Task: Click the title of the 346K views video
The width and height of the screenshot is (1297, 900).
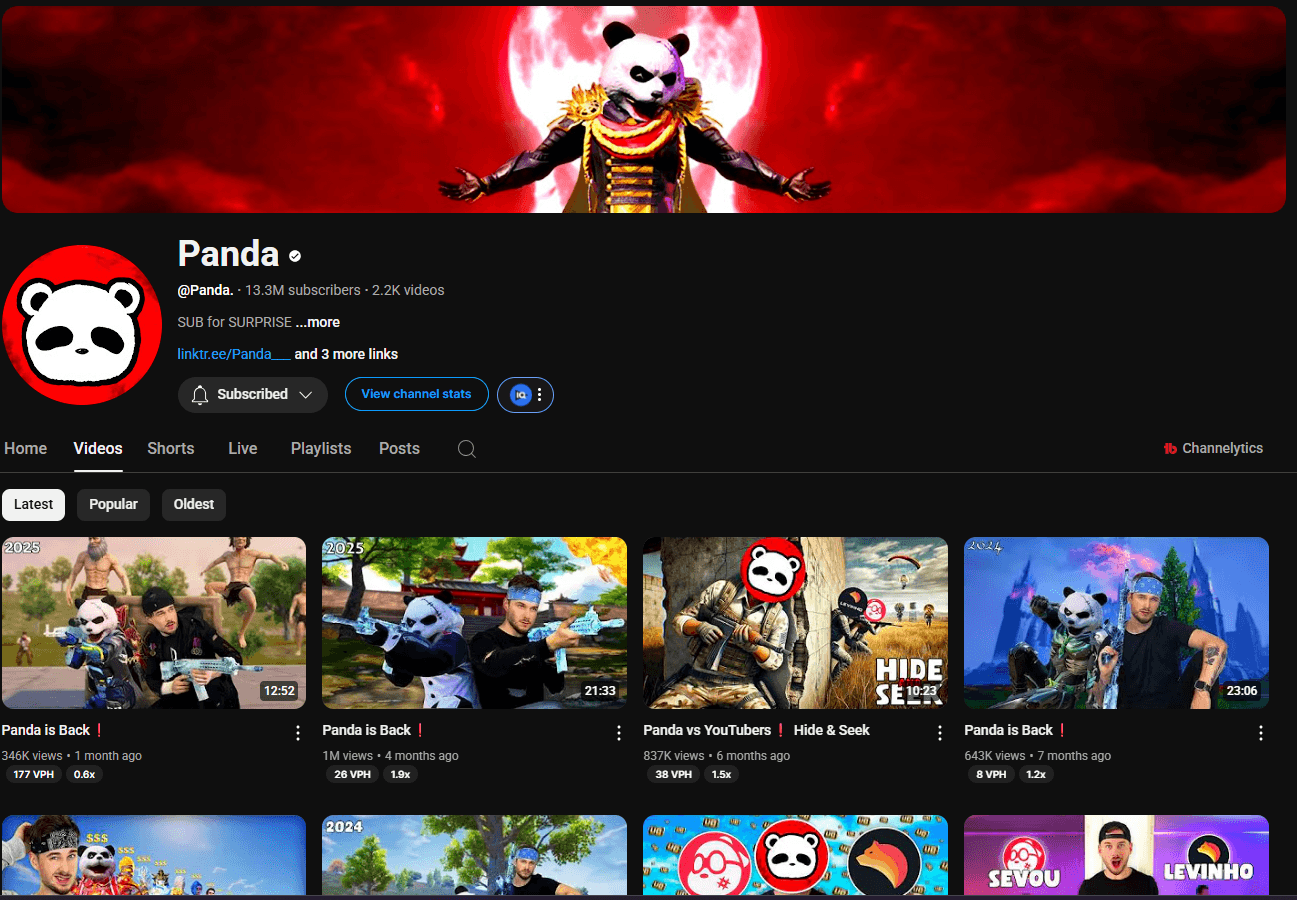Action: point(53,730)
